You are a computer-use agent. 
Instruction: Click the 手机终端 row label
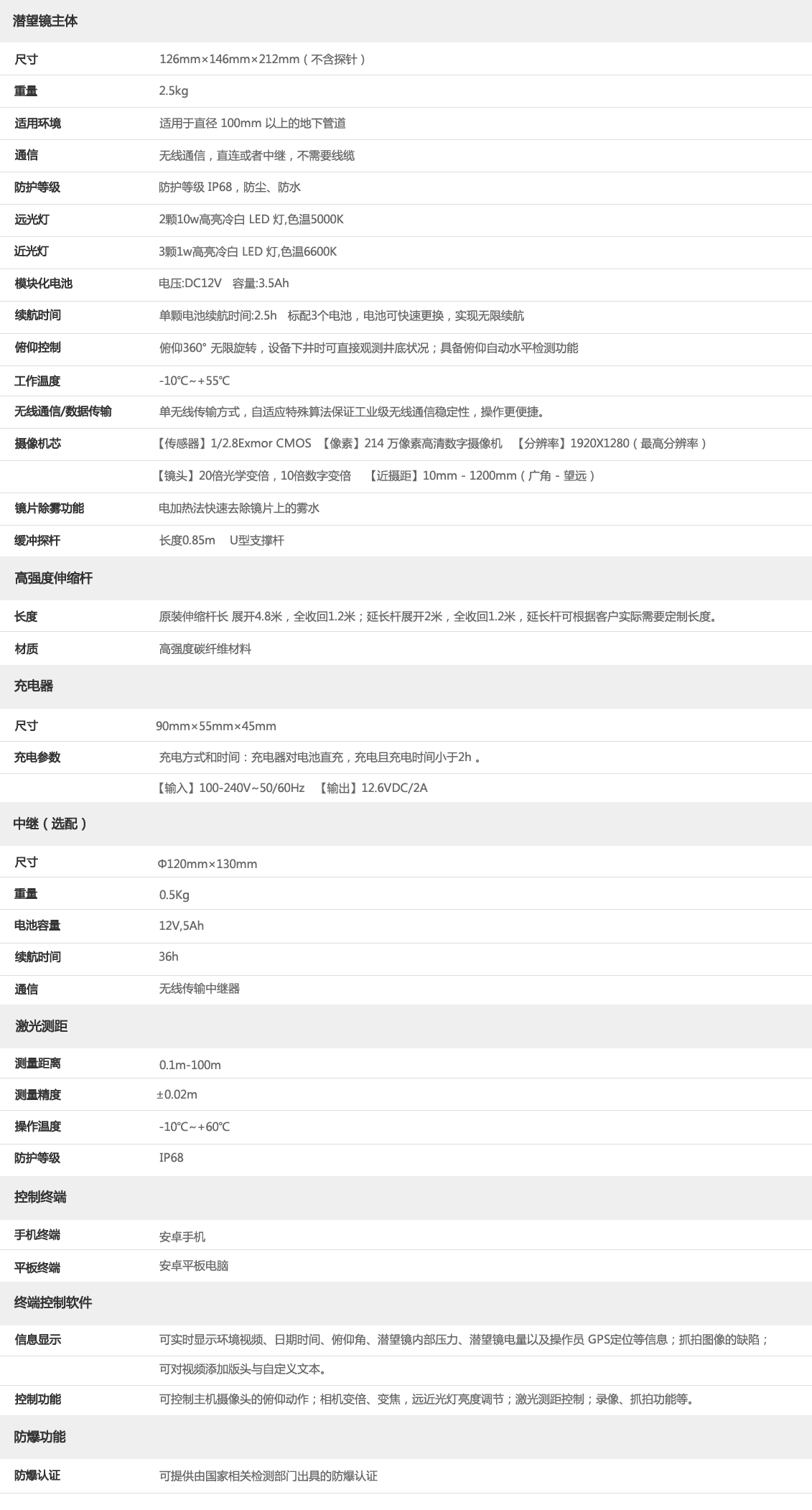pos(38,1235)
